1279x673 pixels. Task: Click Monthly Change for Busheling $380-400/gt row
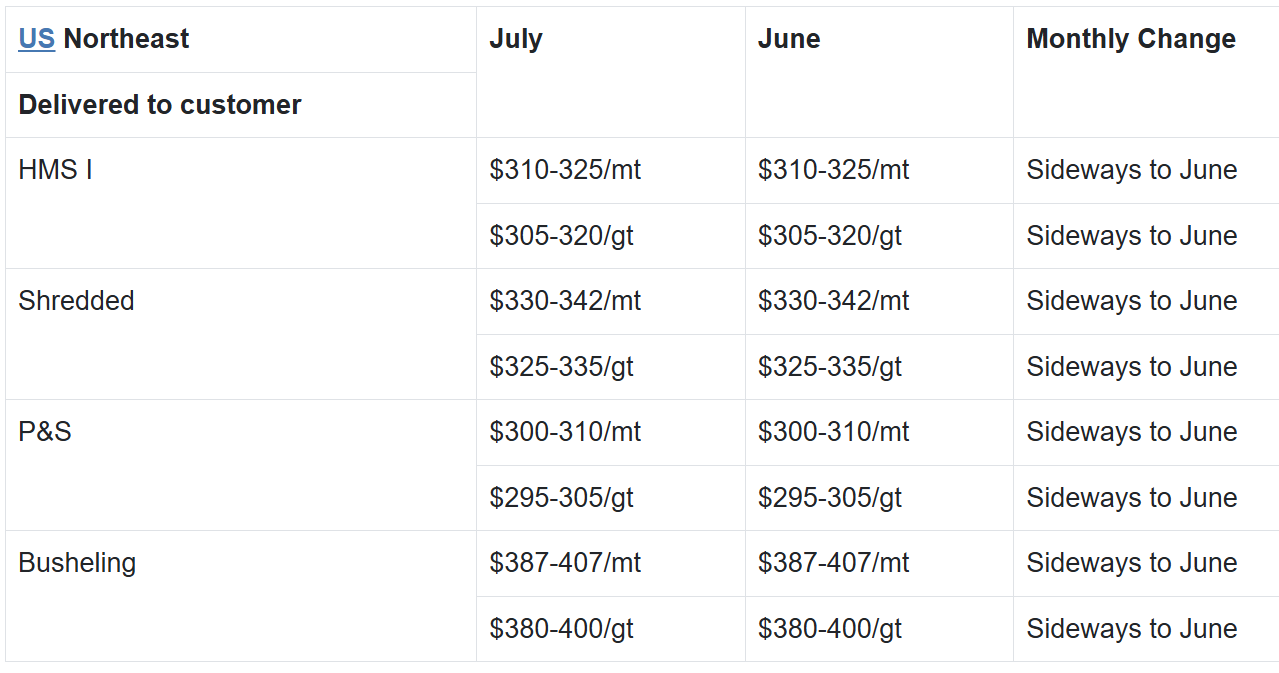coord(1132,629)
